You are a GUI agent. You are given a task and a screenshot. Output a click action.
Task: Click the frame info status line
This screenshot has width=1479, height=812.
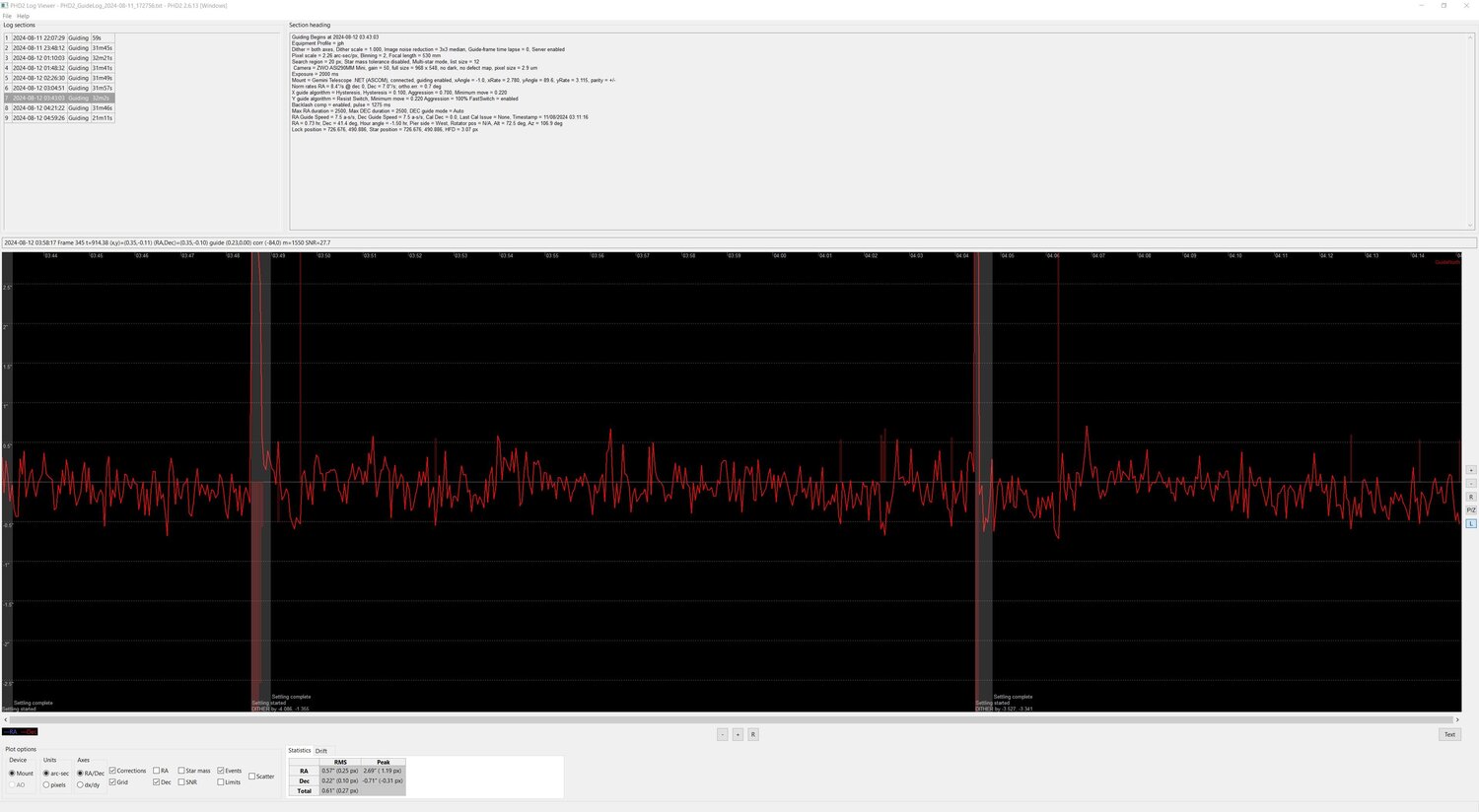click(739, 242)
